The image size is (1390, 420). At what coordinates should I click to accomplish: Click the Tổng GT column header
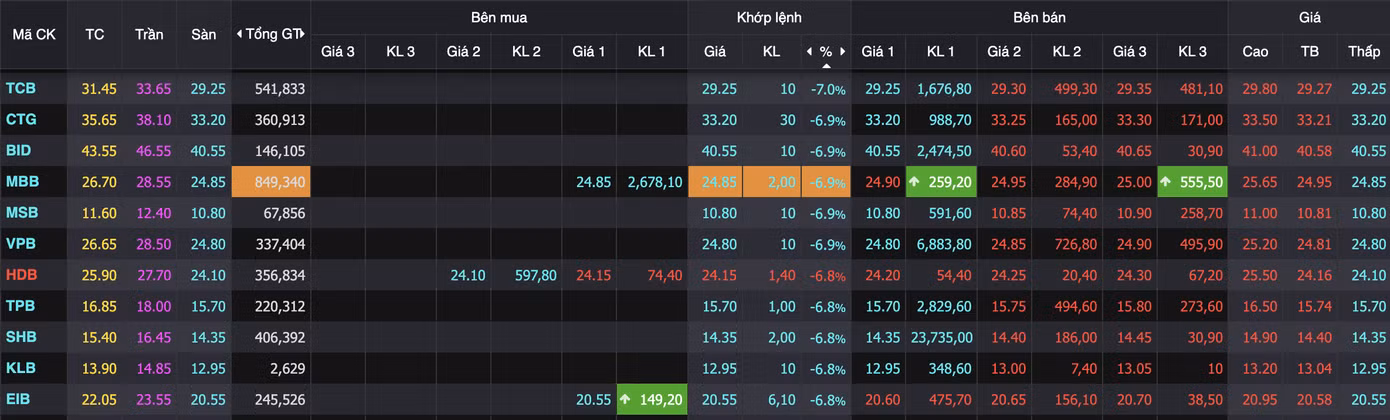point(271,34)
